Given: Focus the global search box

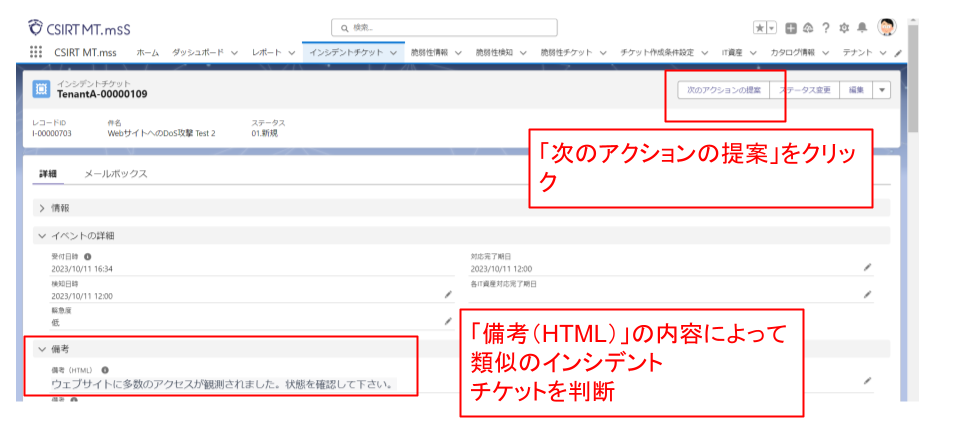Looking at the screenshot, I should [444, 28].
